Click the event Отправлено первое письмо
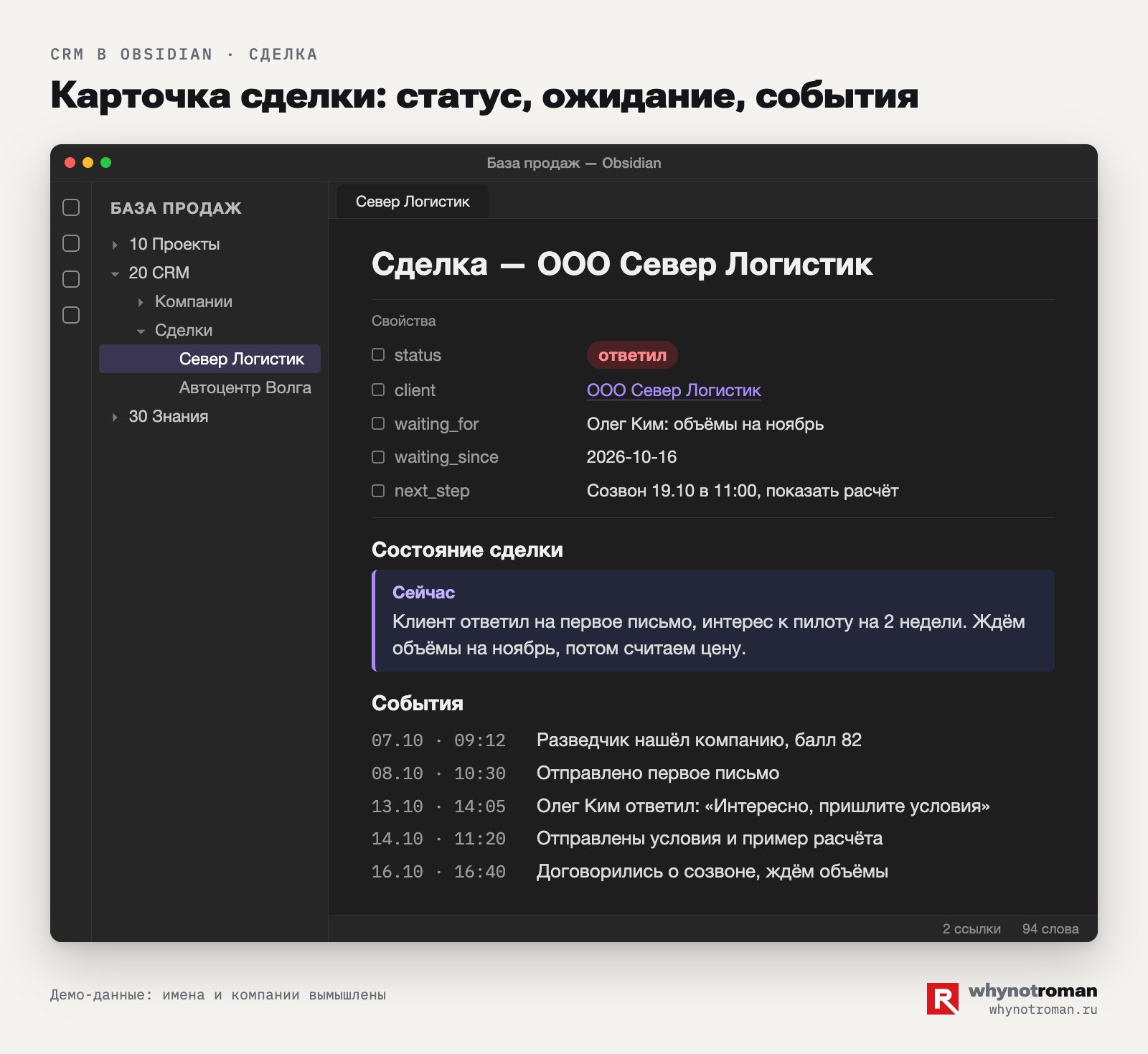Viewport: 1148px width, 1054px height. [x=658, y=773]
